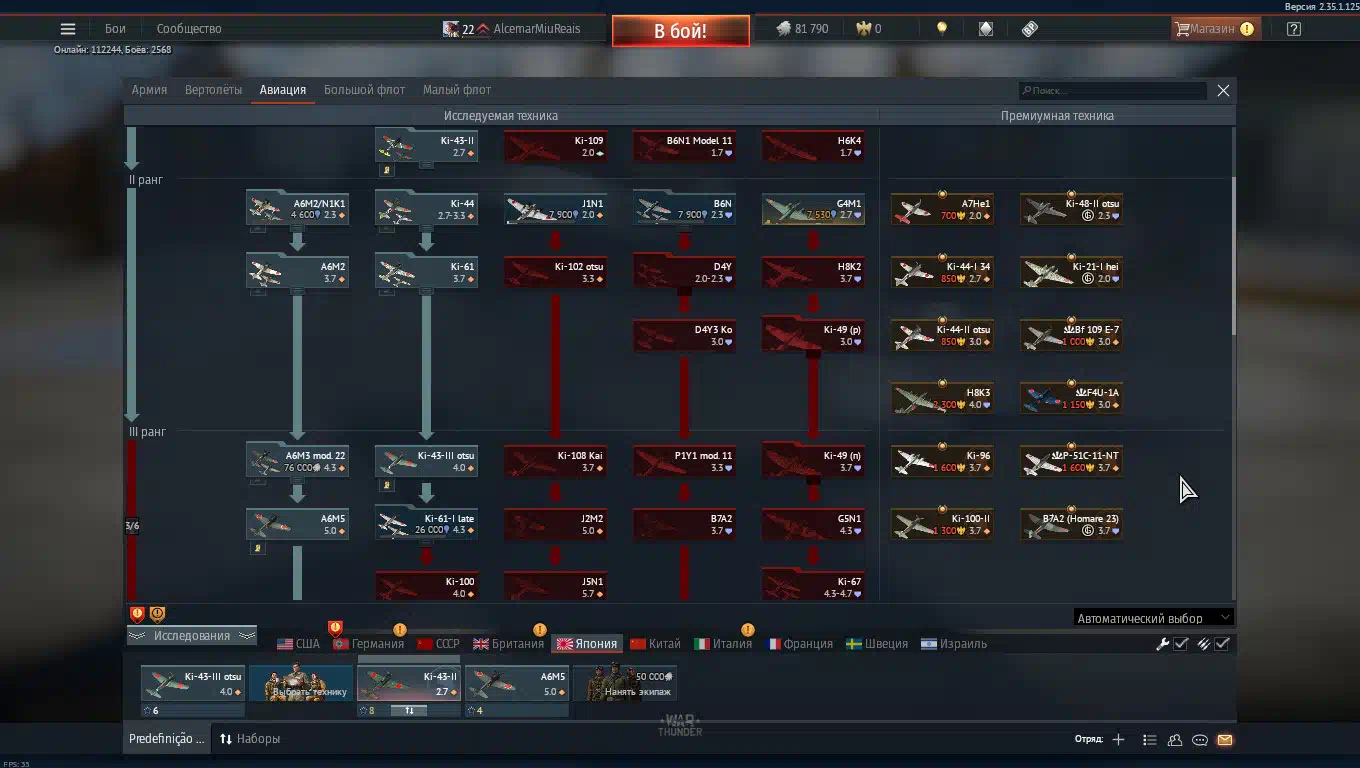Select the Италия nation
The width and height of the screenshot is (1360, 768).
click(723, 644)
